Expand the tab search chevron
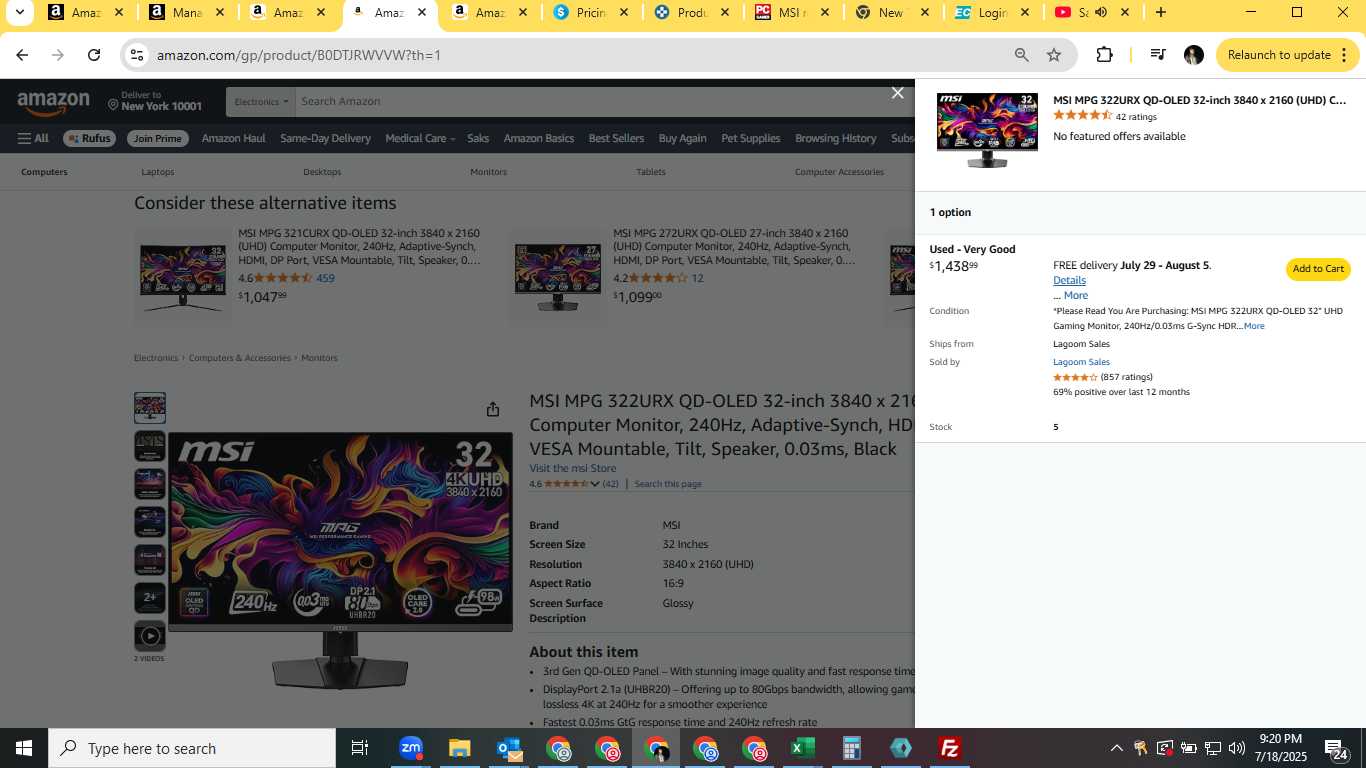1366x768 pixels. pos(19,12)
